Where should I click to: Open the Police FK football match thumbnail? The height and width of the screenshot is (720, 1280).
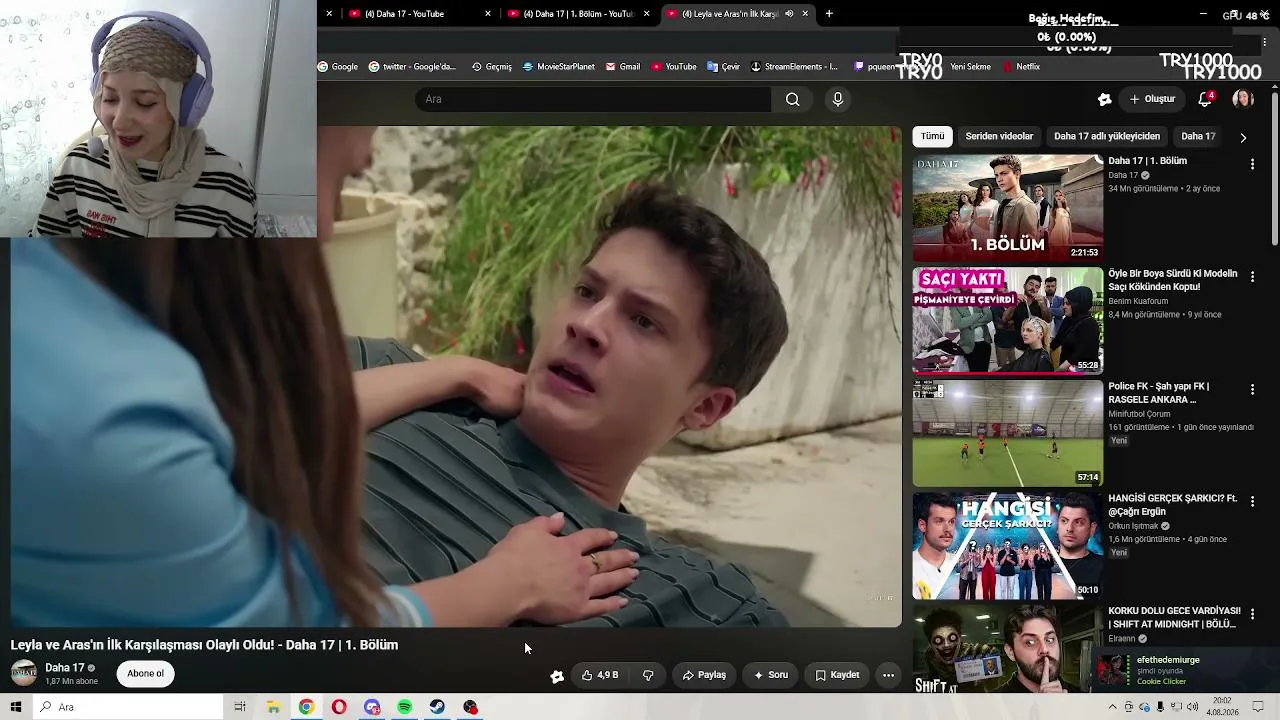pos(1008,433)
